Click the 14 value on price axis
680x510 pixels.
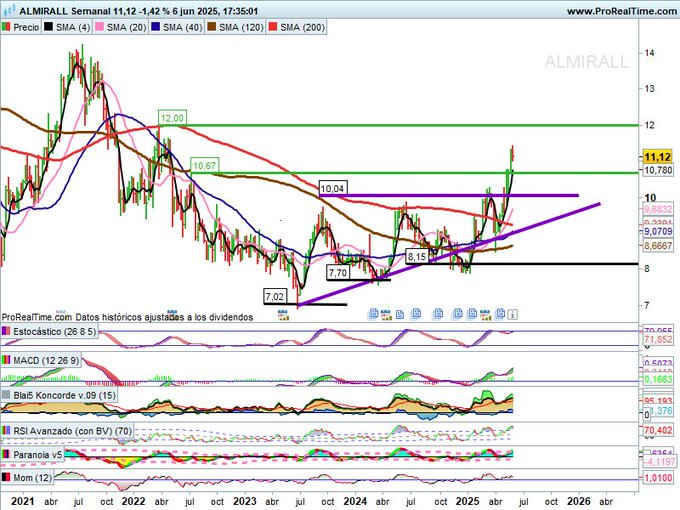(x=649, y=52)
